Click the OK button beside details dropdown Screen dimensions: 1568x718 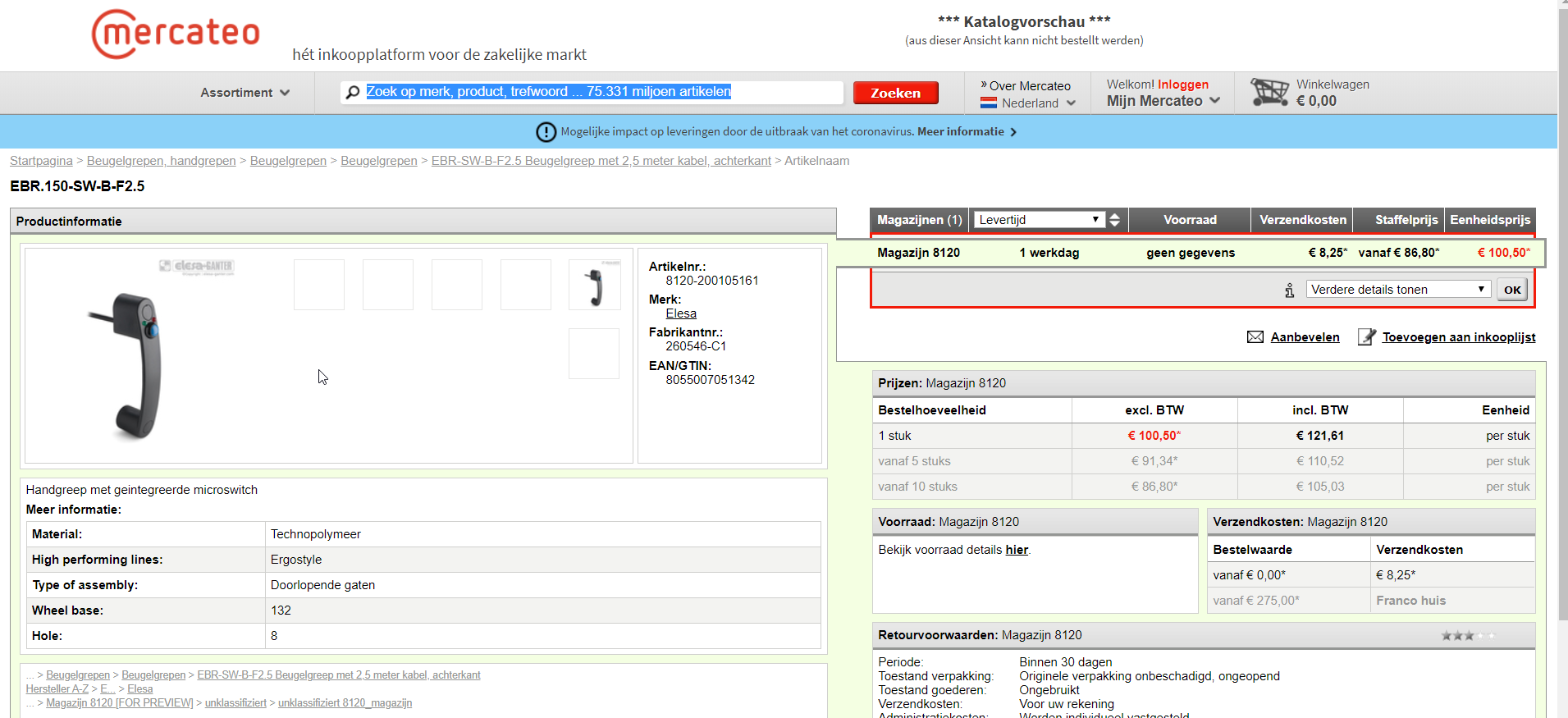pyautogui.click(x=1511, y=290)
